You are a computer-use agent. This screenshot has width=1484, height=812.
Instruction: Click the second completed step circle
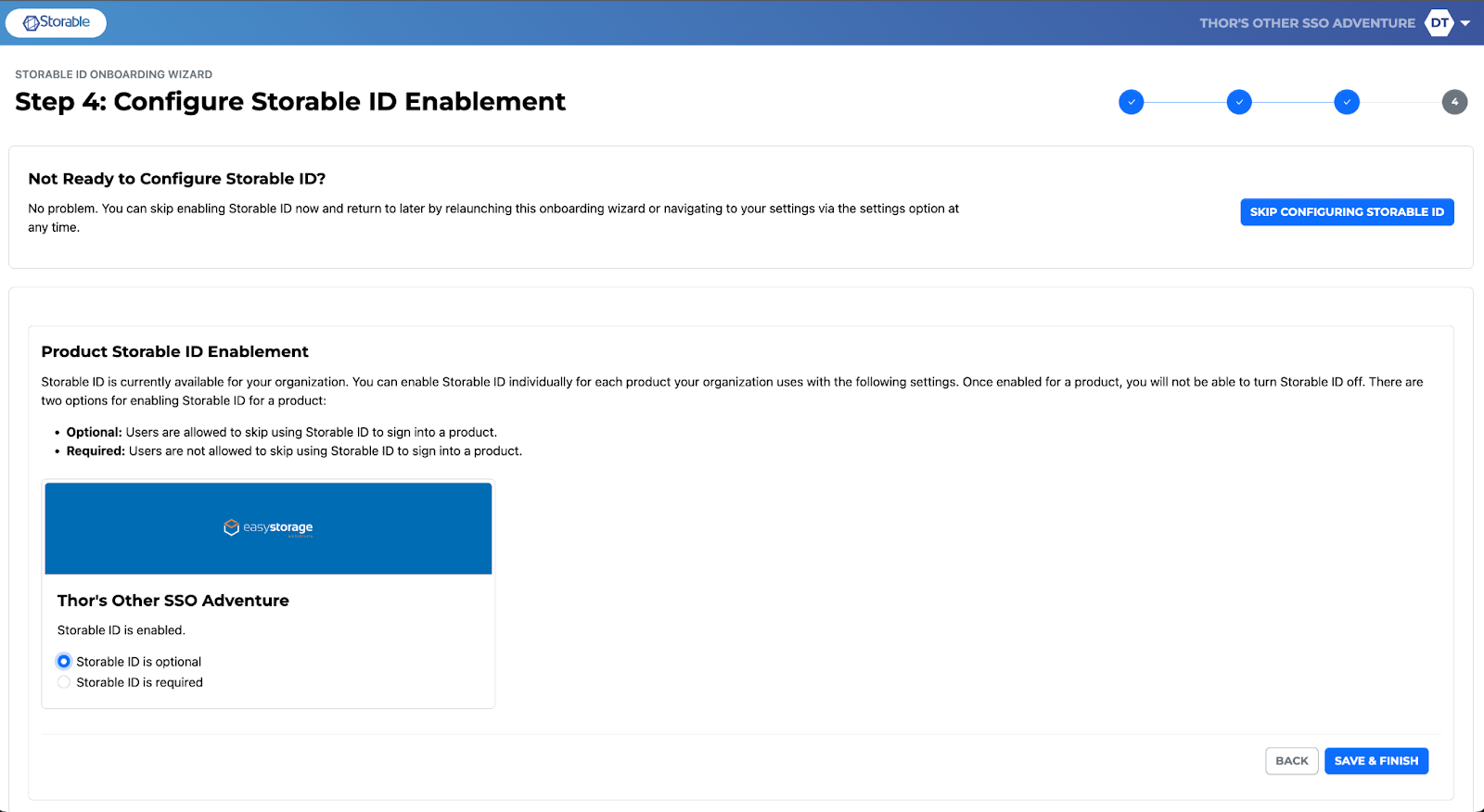[x=1238, y=102]
